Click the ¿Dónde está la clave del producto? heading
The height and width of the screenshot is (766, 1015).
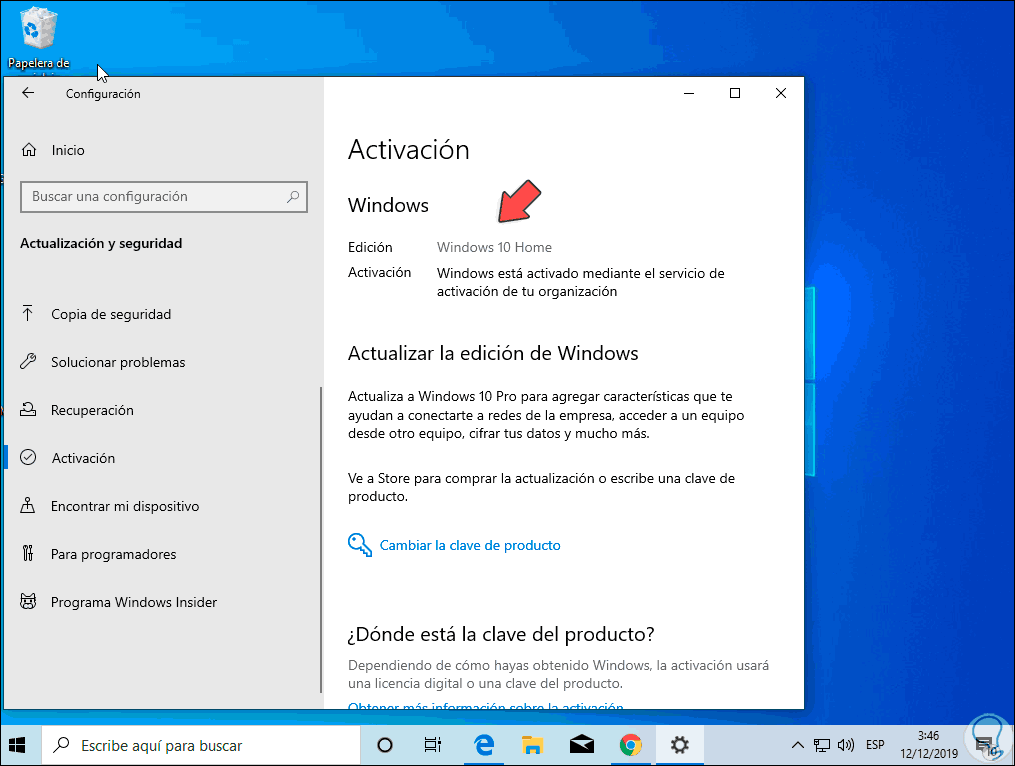point(501,634)
